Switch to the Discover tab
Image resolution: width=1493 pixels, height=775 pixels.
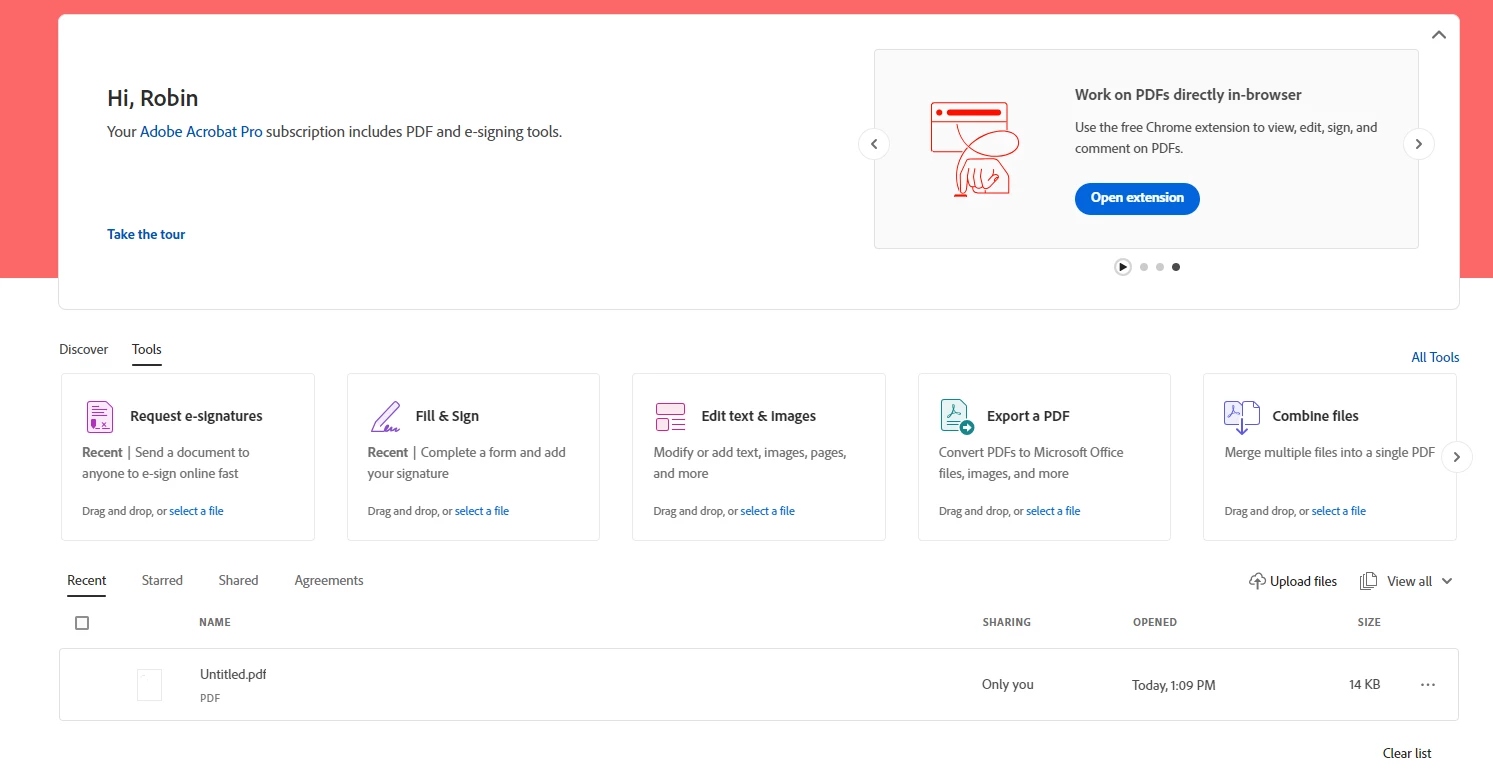click(84, 349)
